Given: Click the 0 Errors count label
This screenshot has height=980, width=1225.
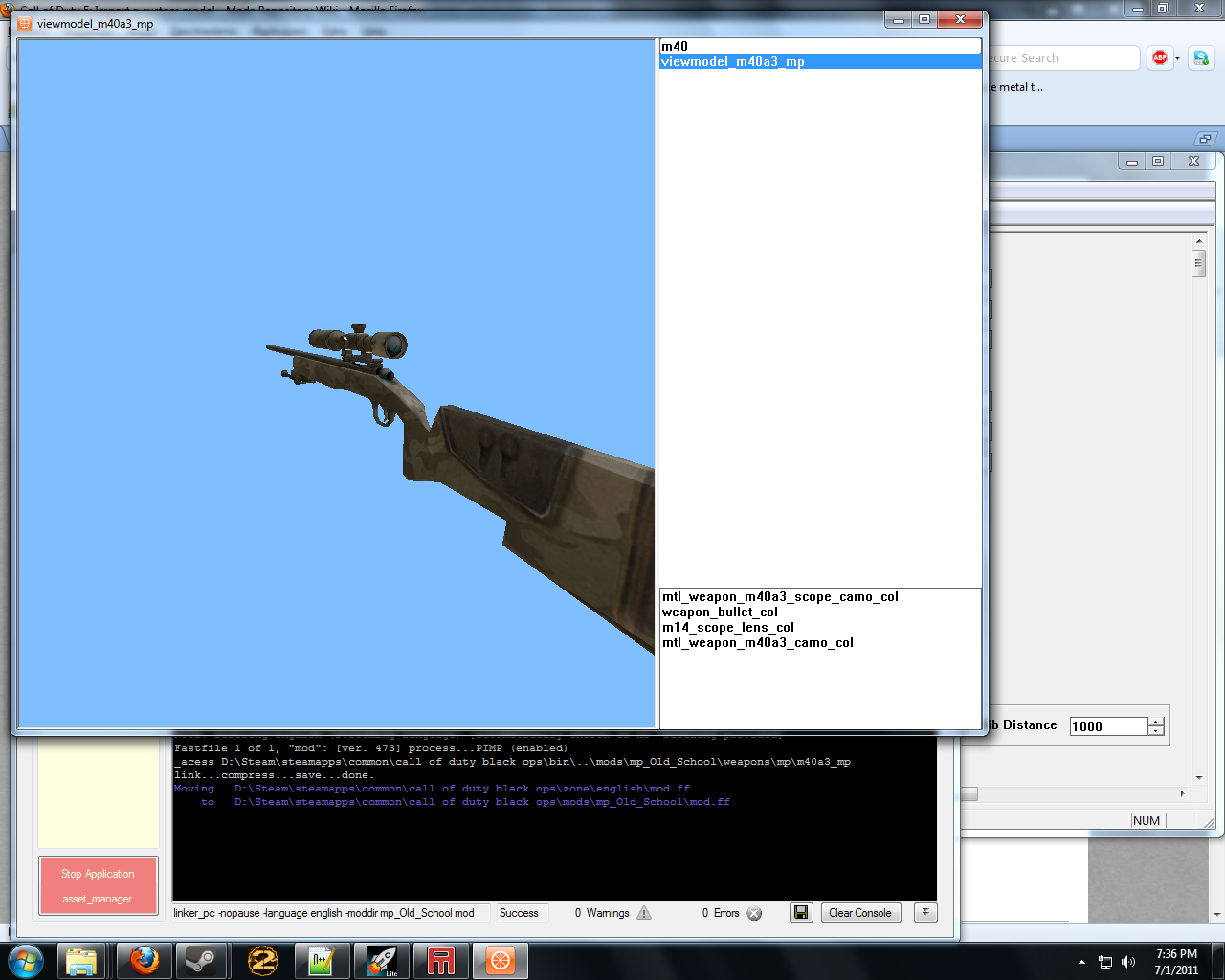Looking at the screenshot, I should coord(721,913).
